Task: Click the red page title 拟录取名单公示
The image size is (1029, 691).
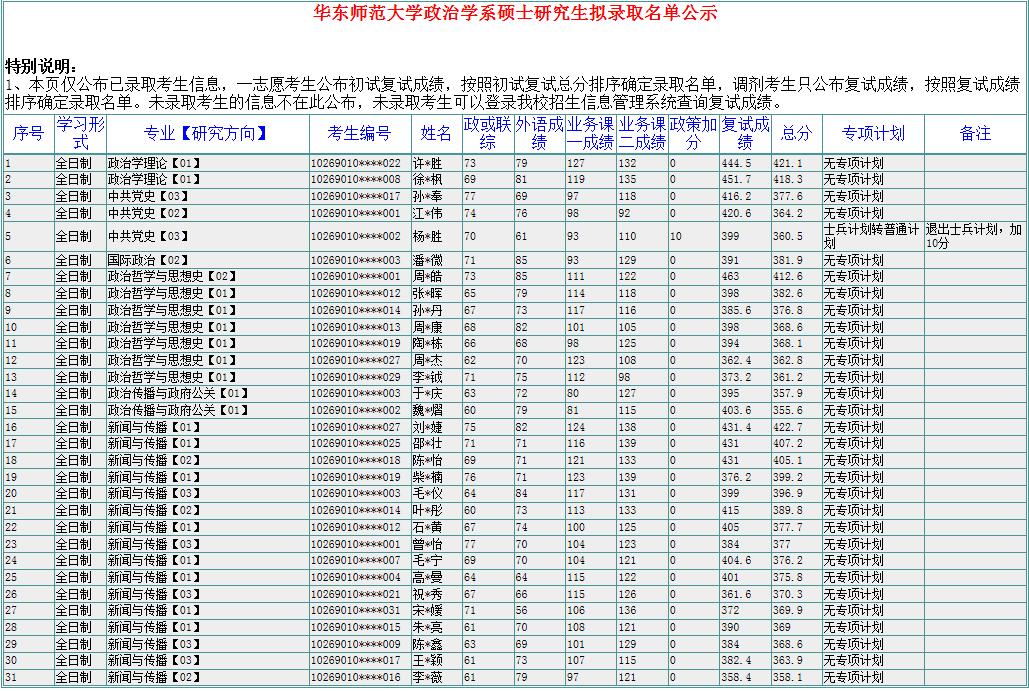Action: pos(515,13)
